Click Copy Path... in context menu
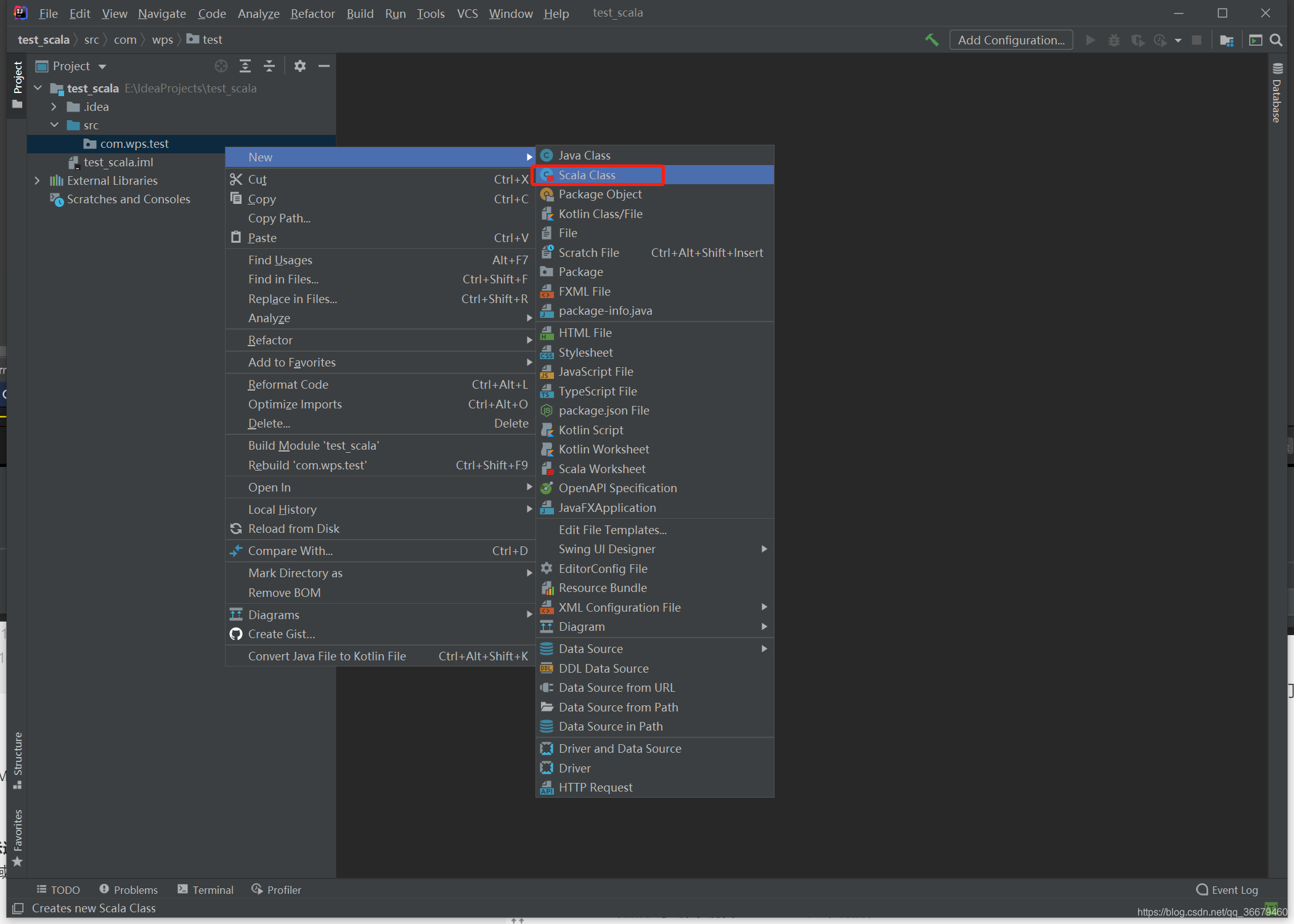The image size is (1294, 924). pyautogui.click(x=381, y=218)
